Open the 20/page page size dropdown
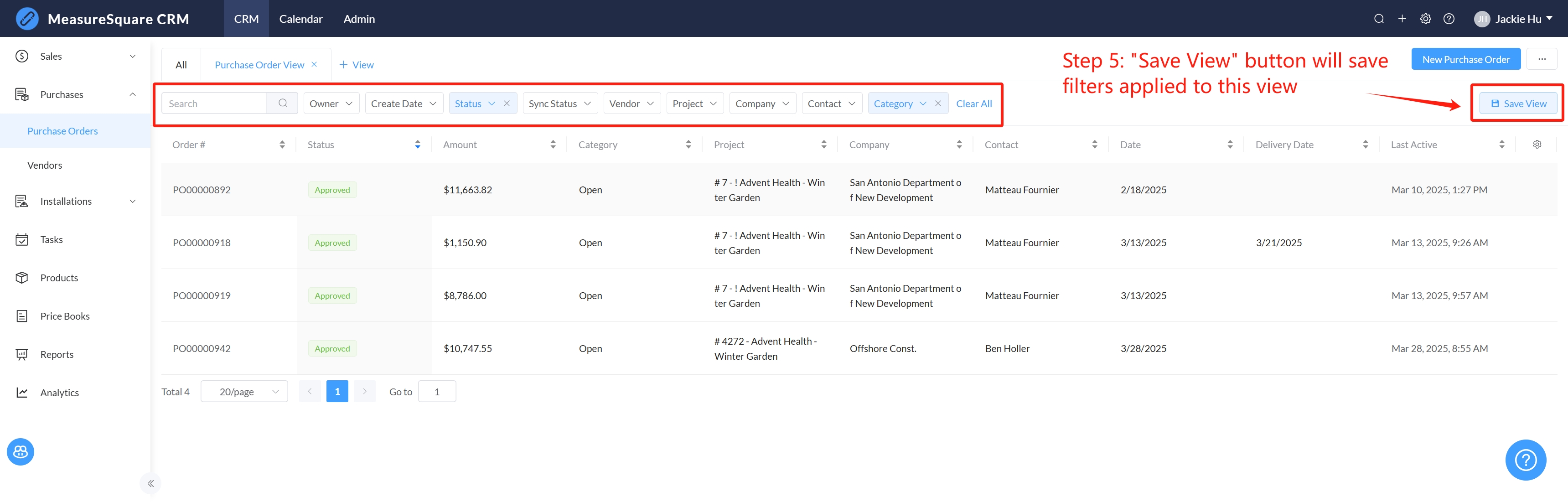Image resolution: width=1568 pixels, height=502 pixels. pyautogui.click(x=244, y=391)
